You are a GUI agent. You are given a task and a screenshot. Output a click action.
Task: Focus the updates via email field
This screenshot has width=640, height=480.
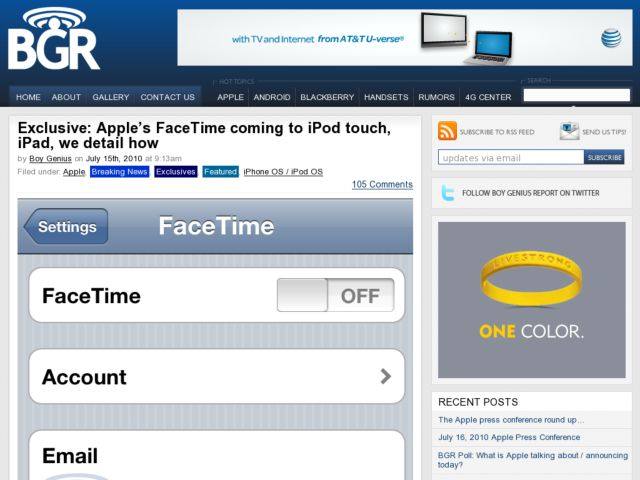[x=510, y=157]
